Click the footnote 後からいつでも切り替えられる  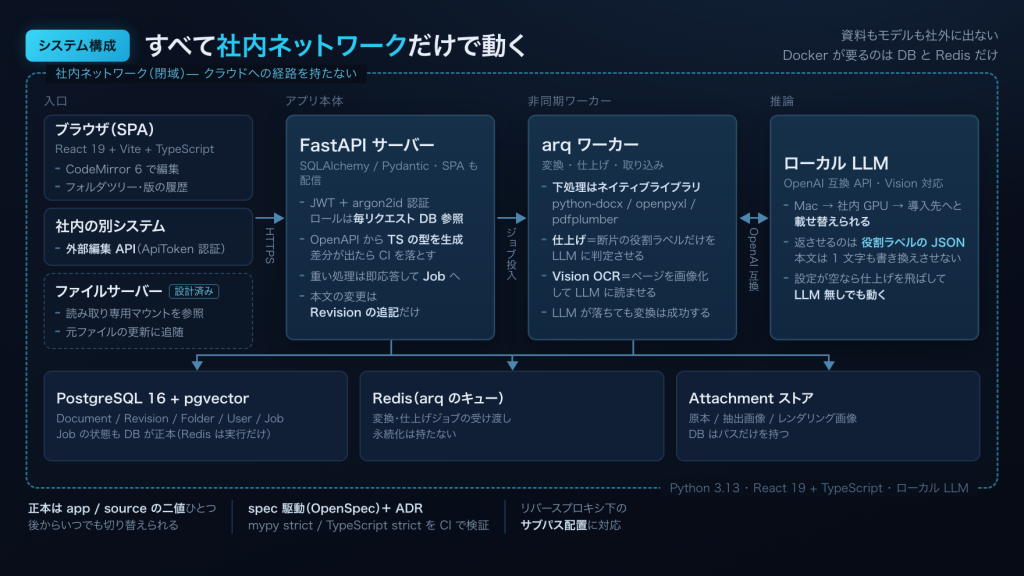point(103,525)
